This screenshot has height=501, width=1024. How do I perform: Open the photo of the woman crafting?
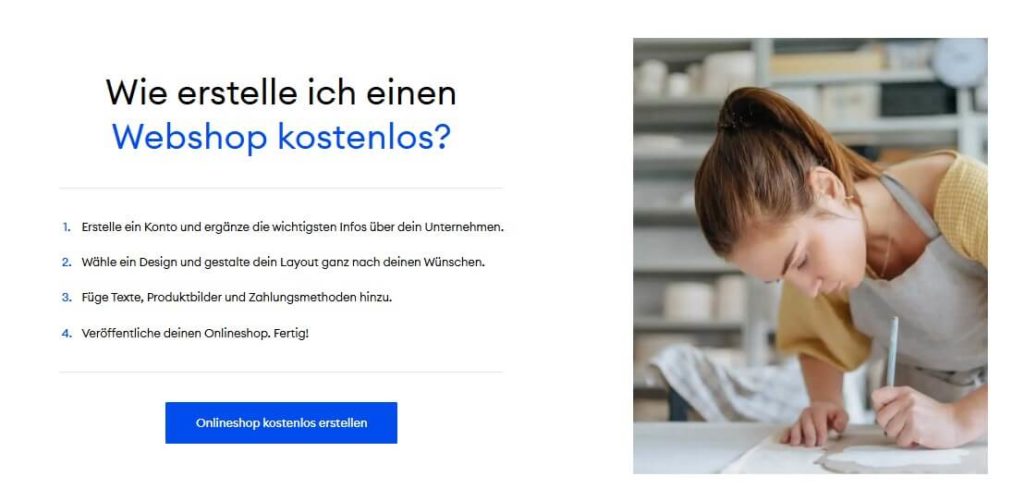[810, 256]
